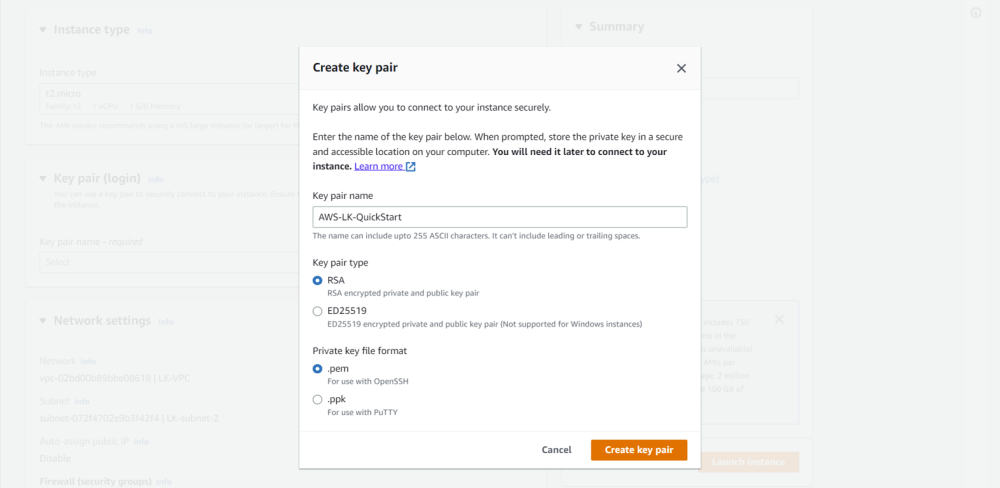
Task: Click the Create key pair button
Action: [639, 450]
